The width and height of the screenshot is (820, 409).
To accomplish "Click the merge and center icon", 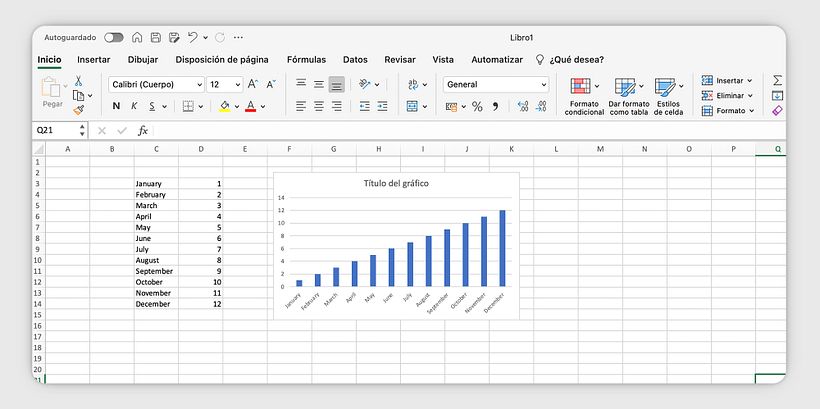I will (x=412, y=106).
